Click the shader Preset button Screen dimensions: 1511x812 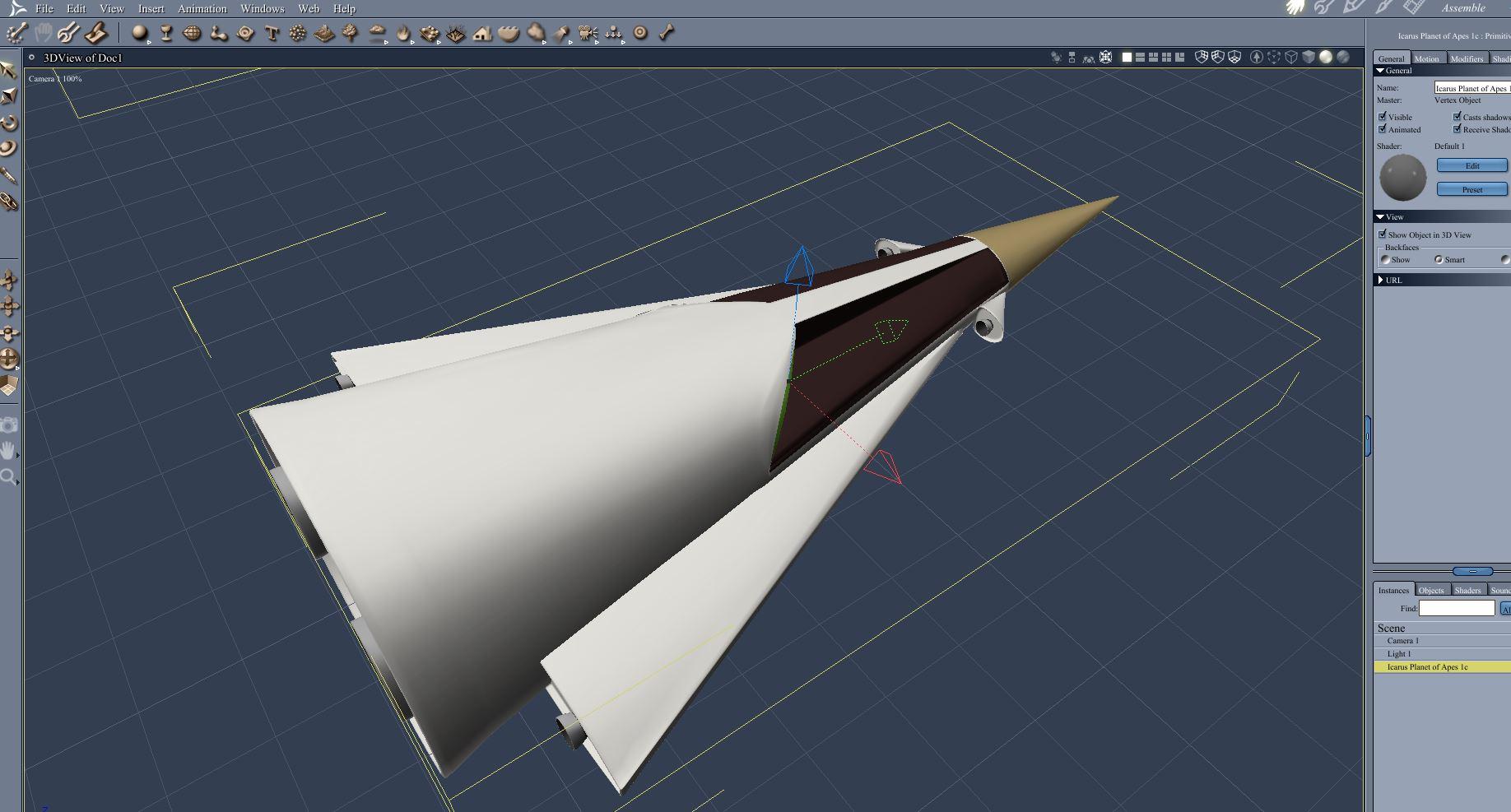click(1472, 189)
